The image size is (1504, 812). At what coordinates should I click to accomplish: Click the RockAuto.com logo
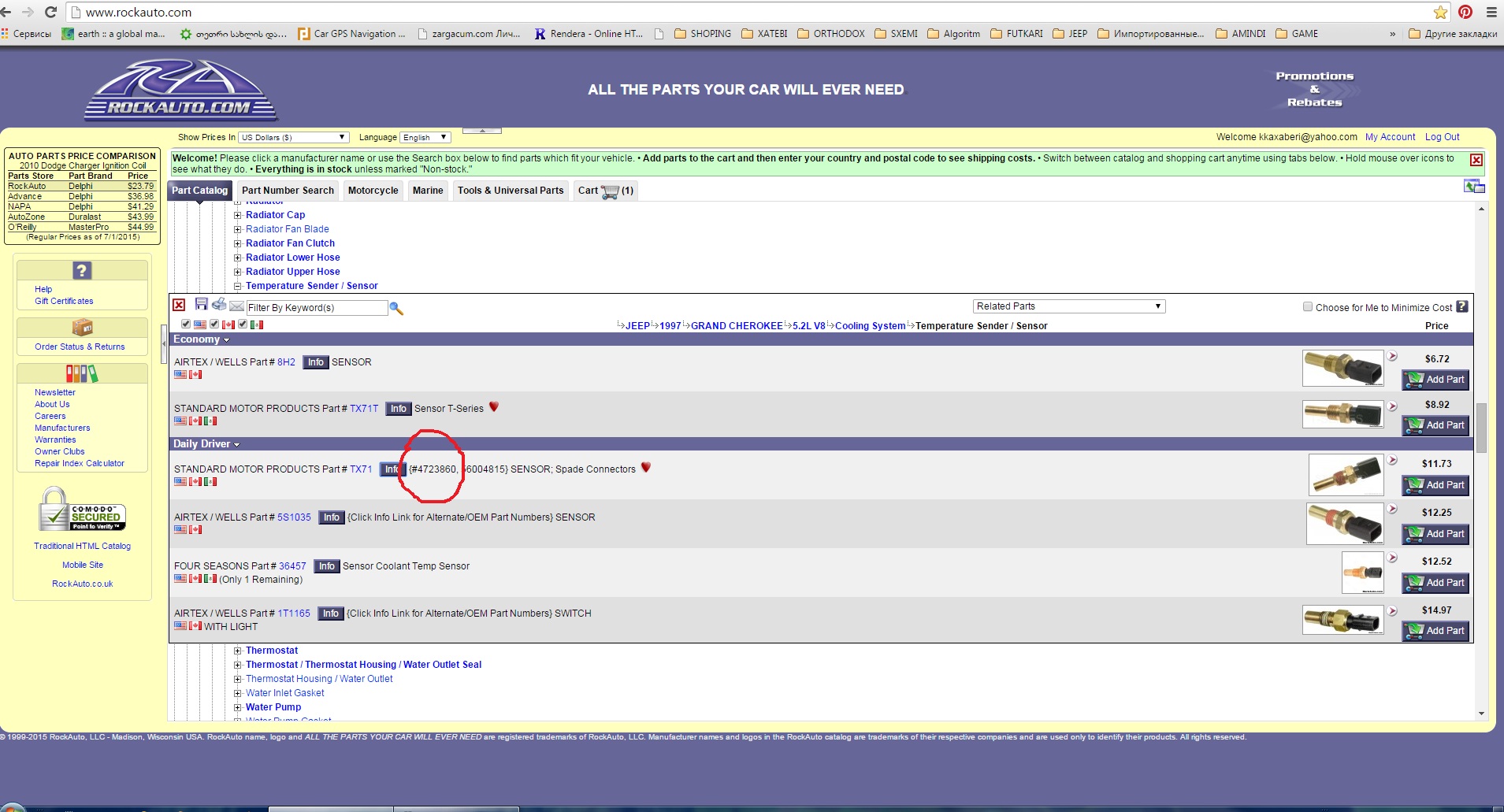pyautogui.click(x=180, y=89)
